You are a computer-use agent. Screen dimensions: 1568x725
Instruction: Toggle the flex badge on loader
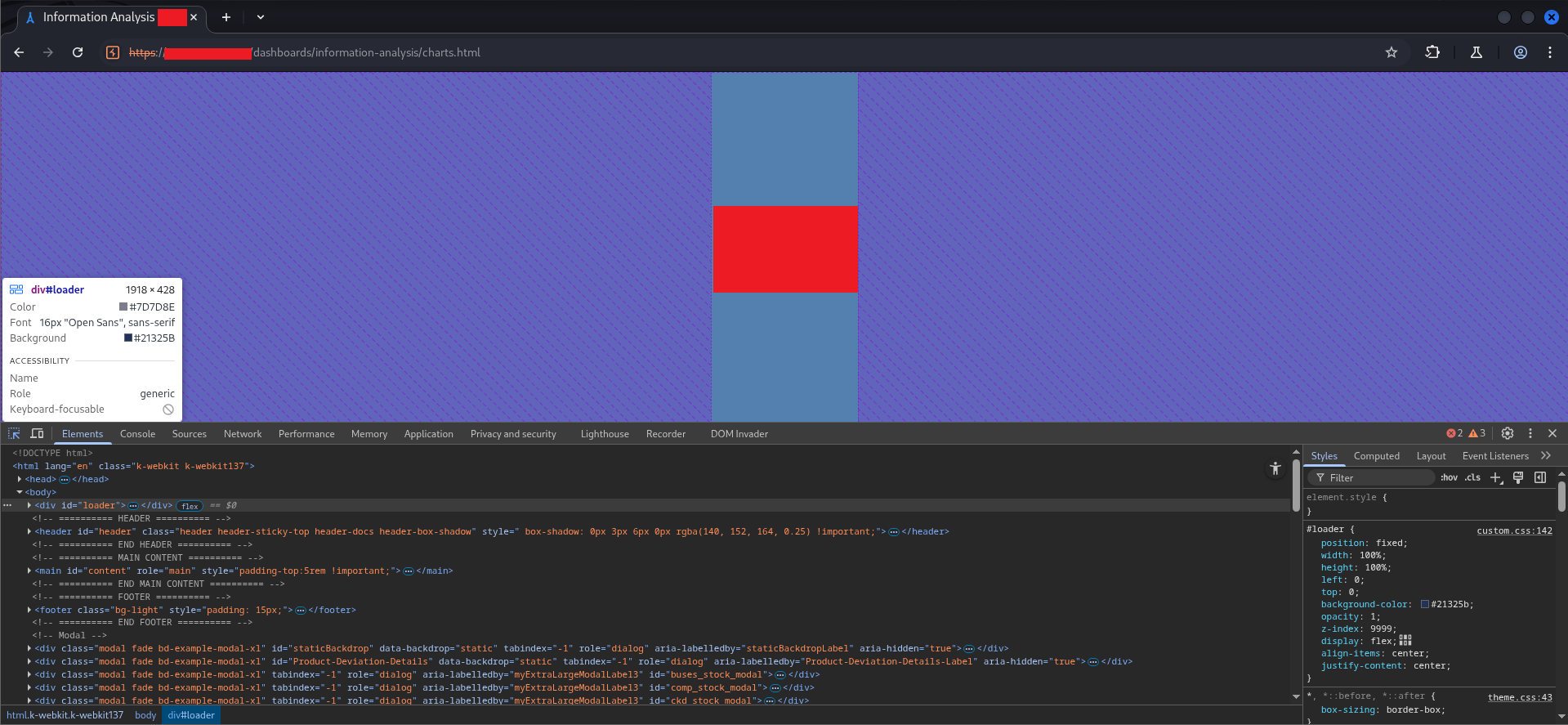coord(190,506)
